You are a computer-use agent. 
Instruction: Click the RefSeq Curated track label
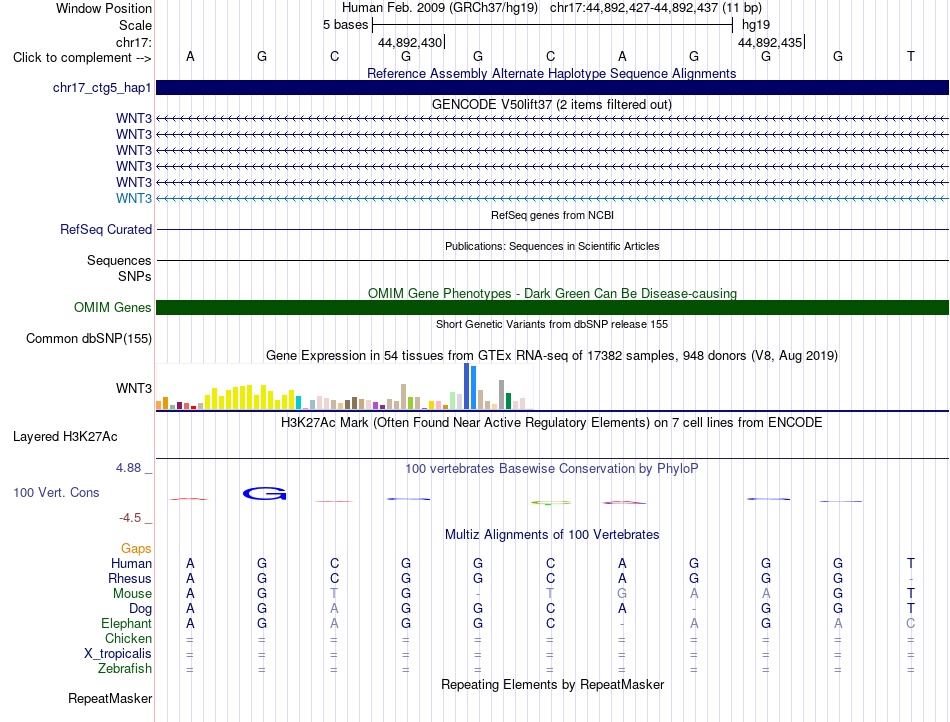pos(106,230)
